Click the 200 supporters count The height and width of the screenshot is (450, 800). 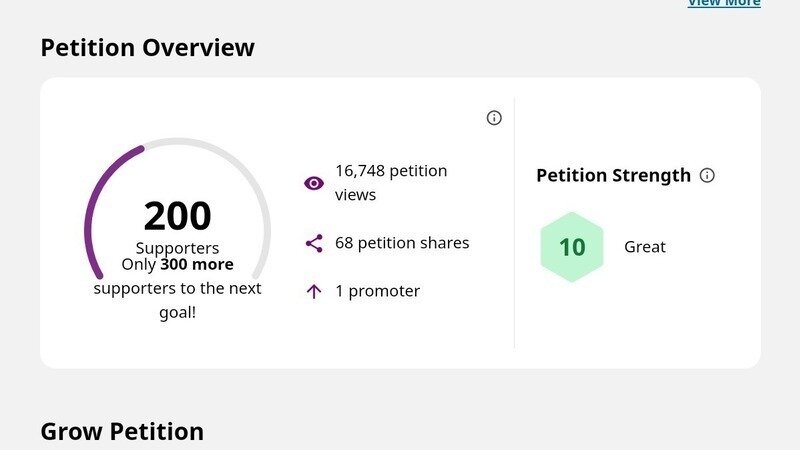pyautogui.click(x=177, y=216)
